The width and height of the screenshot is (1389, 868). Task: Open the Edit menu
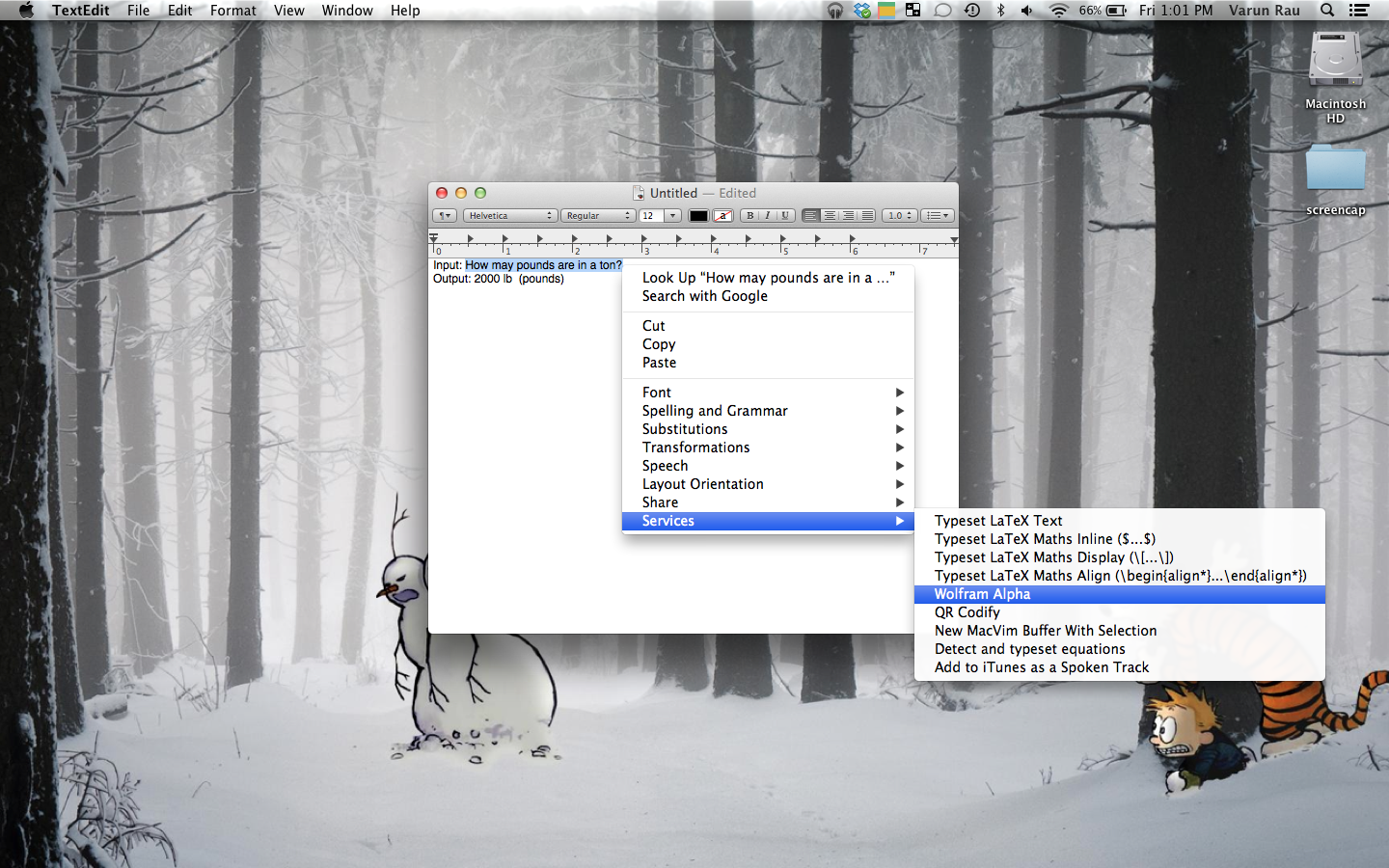point(180,11)
